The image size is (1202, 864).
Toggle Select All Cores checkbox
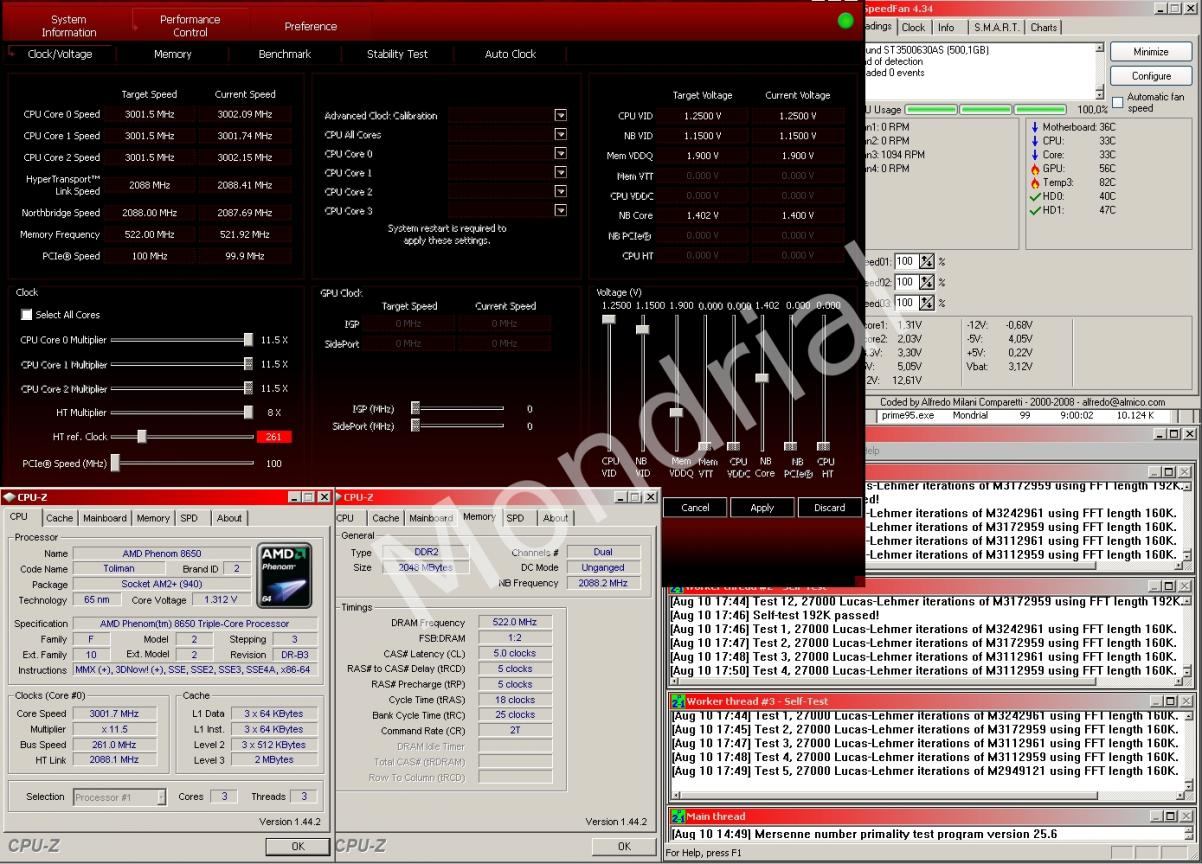27,315
